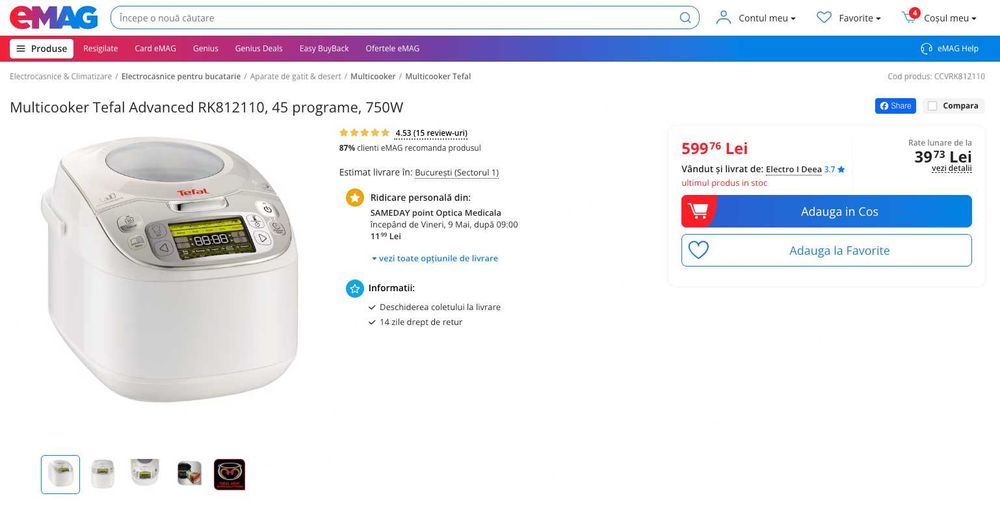The image size is (1000, 507).
Task: Click the search magnifier icon
Action: point(685,18)
